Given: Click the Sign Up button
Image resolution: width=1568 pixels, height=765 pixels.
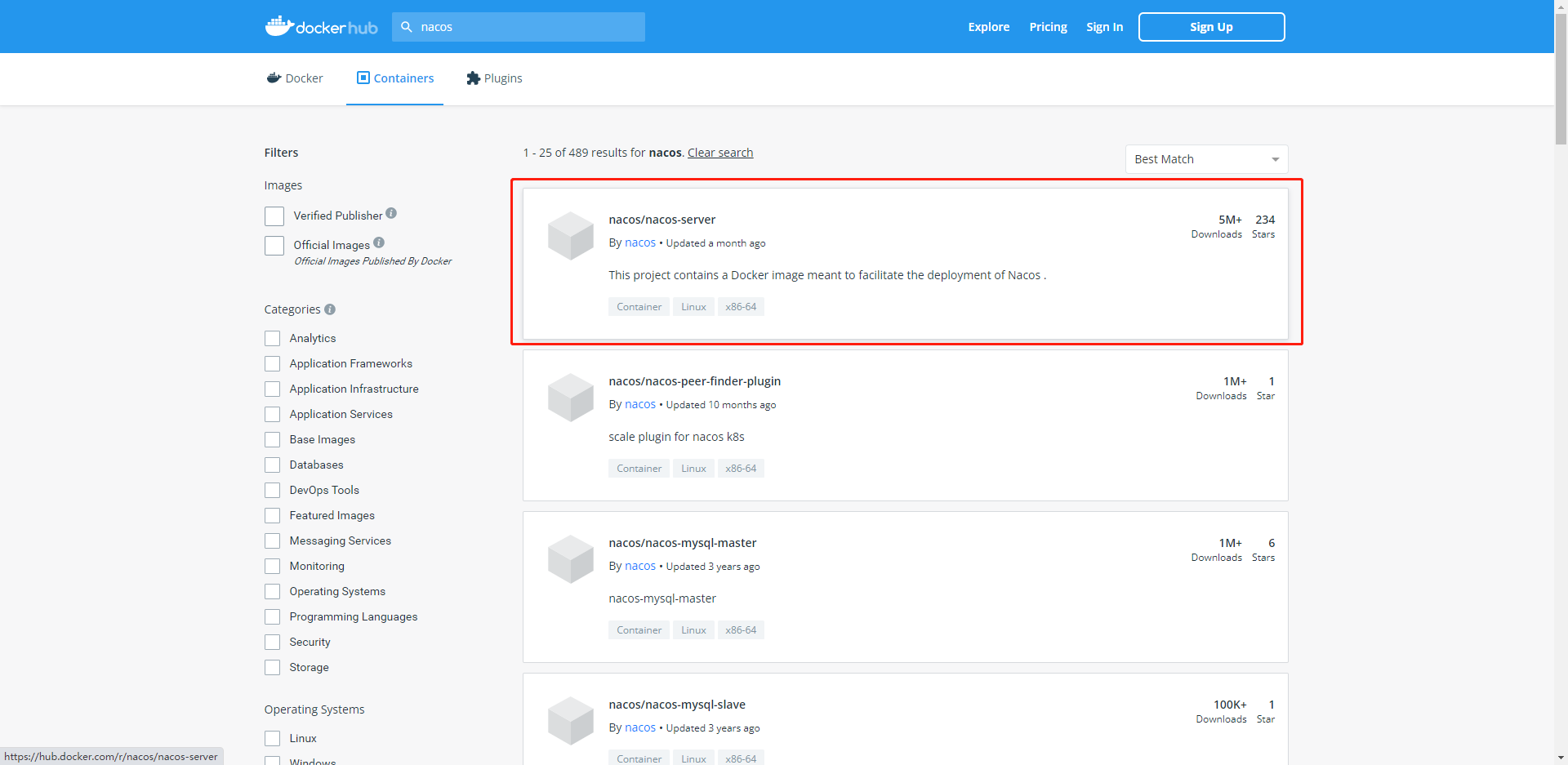Looking at the screenshot, I should [1211, 27].
